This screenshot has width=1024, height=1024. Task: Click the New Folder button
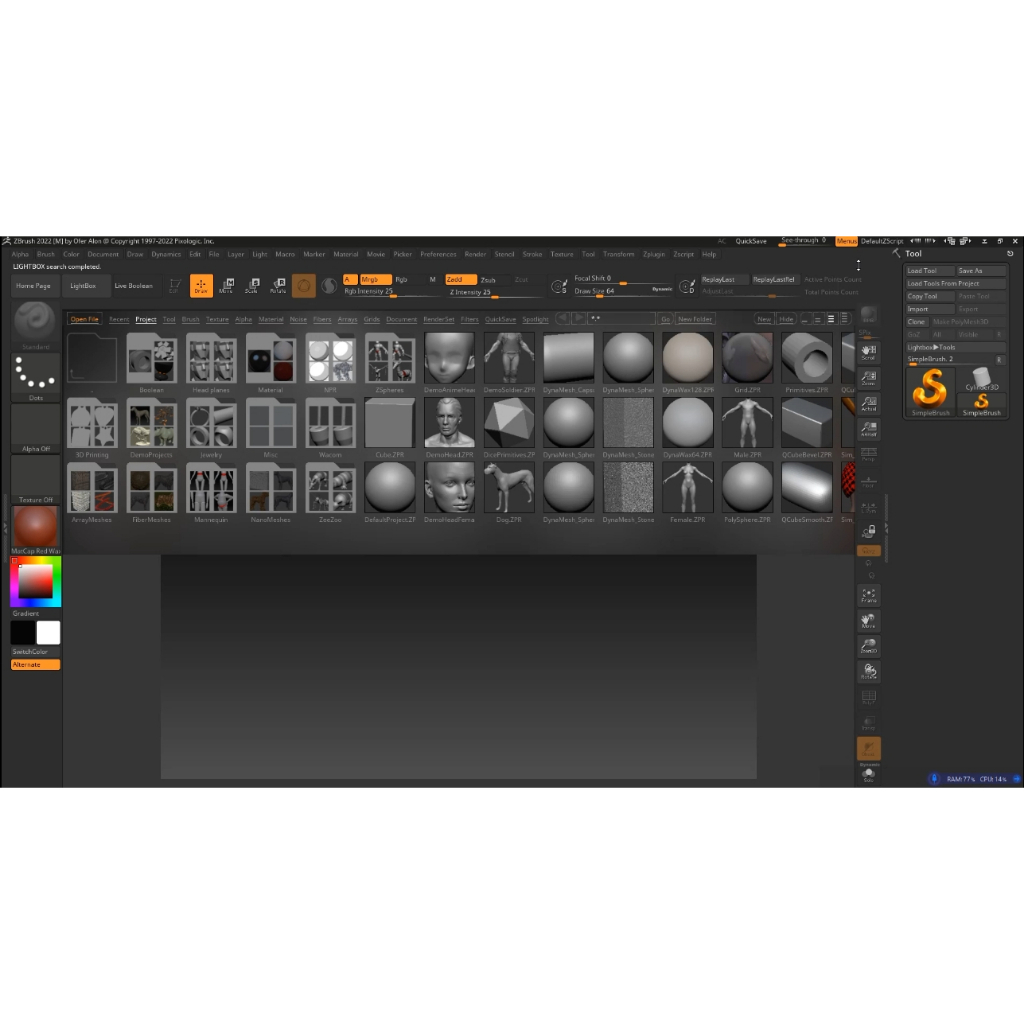point(695,319)
